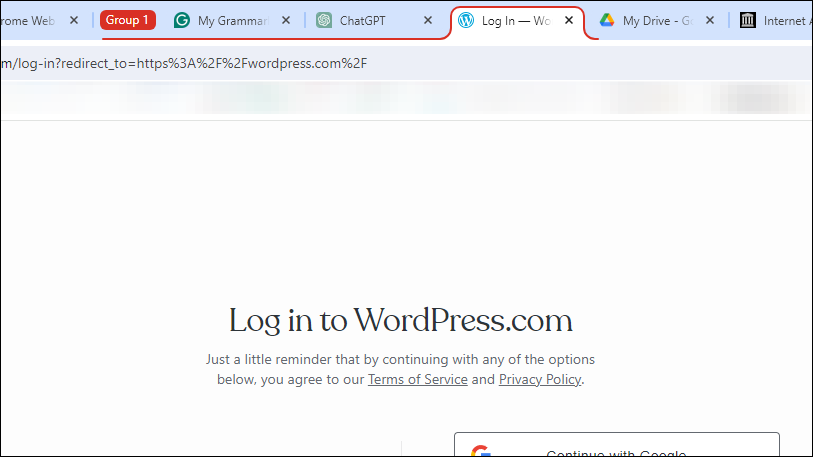Close the WordPress Log In tab
The image size is (813, 457).
569,20
